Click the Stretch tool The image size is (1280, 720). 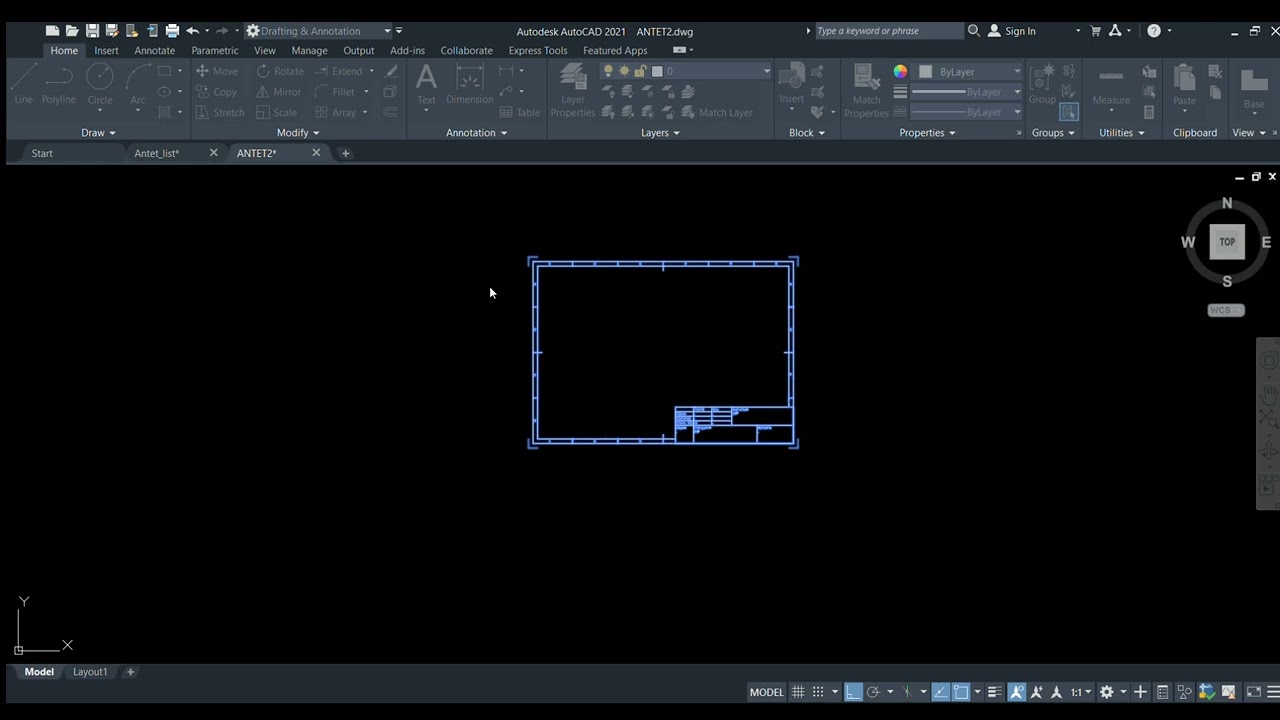(x=219, y=113)
